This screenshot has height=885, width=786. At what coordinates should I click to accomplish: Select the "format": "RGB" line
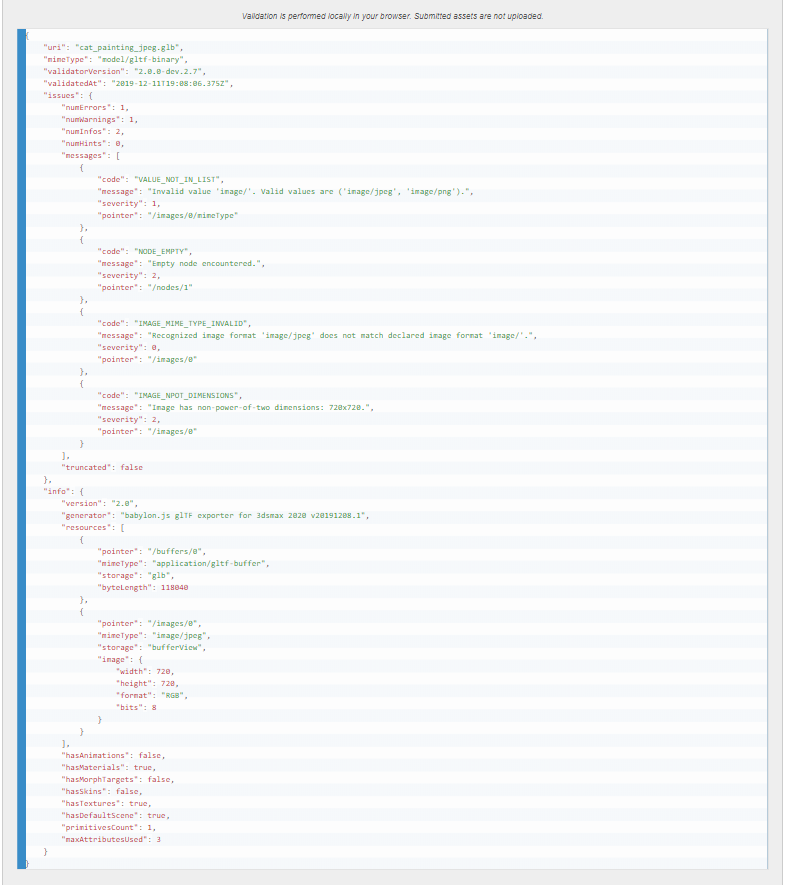click(151, 695)
